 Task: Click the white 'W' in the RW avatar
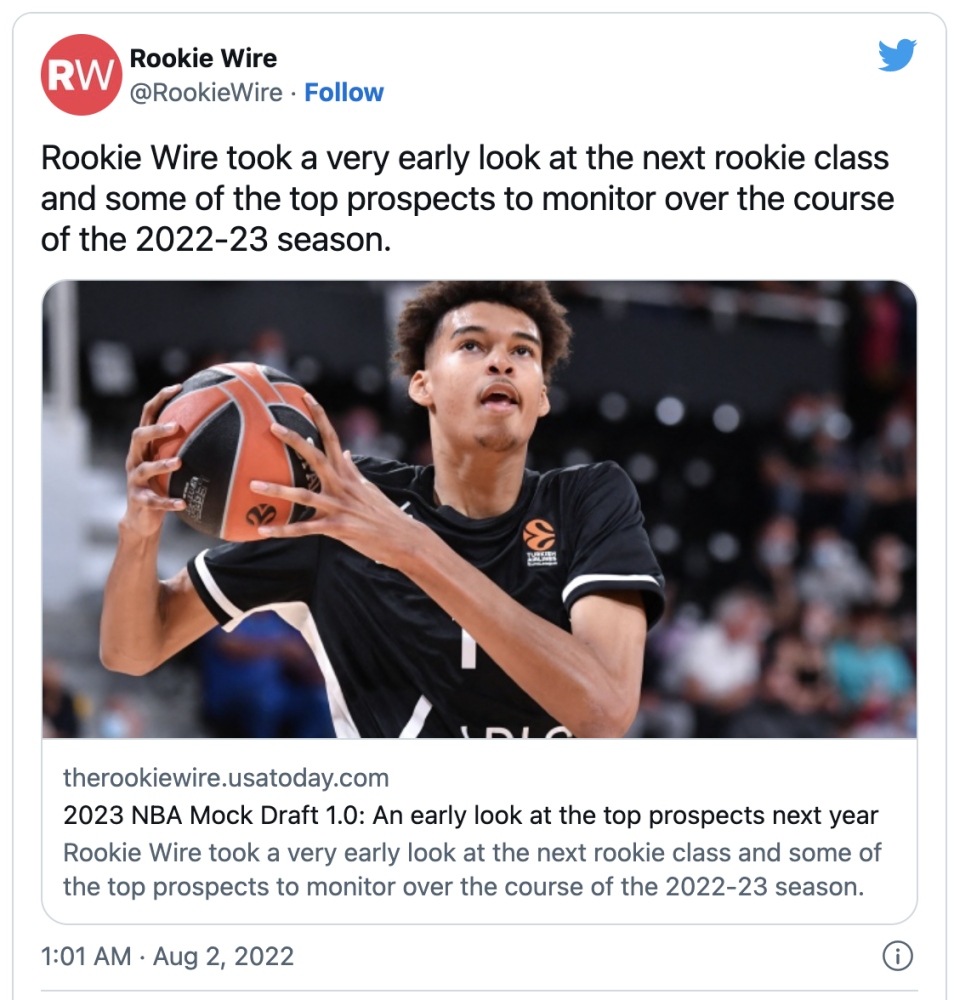click(x=98, y=76)
